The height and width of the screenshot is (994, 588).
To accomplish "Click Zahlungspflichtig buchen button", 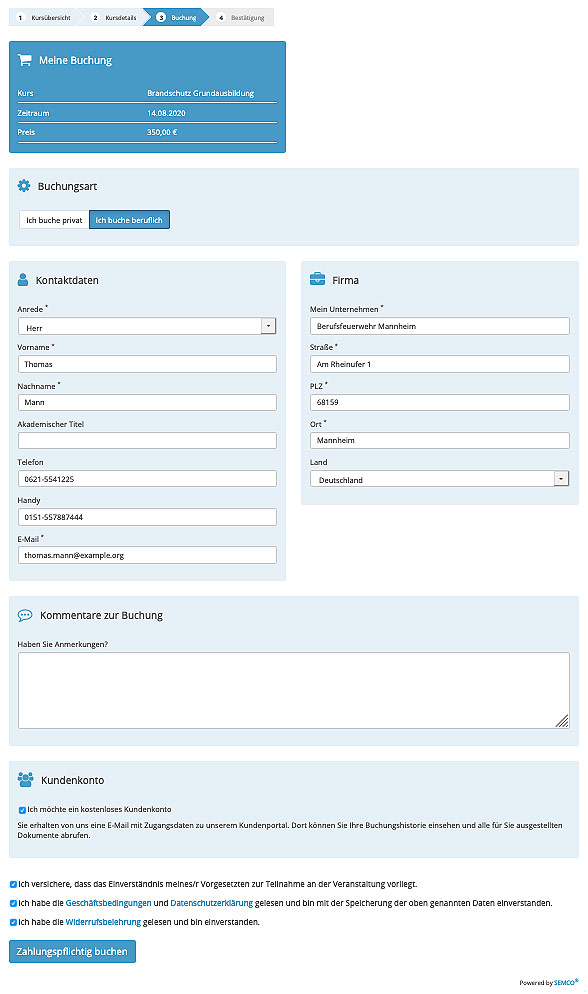I will tap(72, 952).
